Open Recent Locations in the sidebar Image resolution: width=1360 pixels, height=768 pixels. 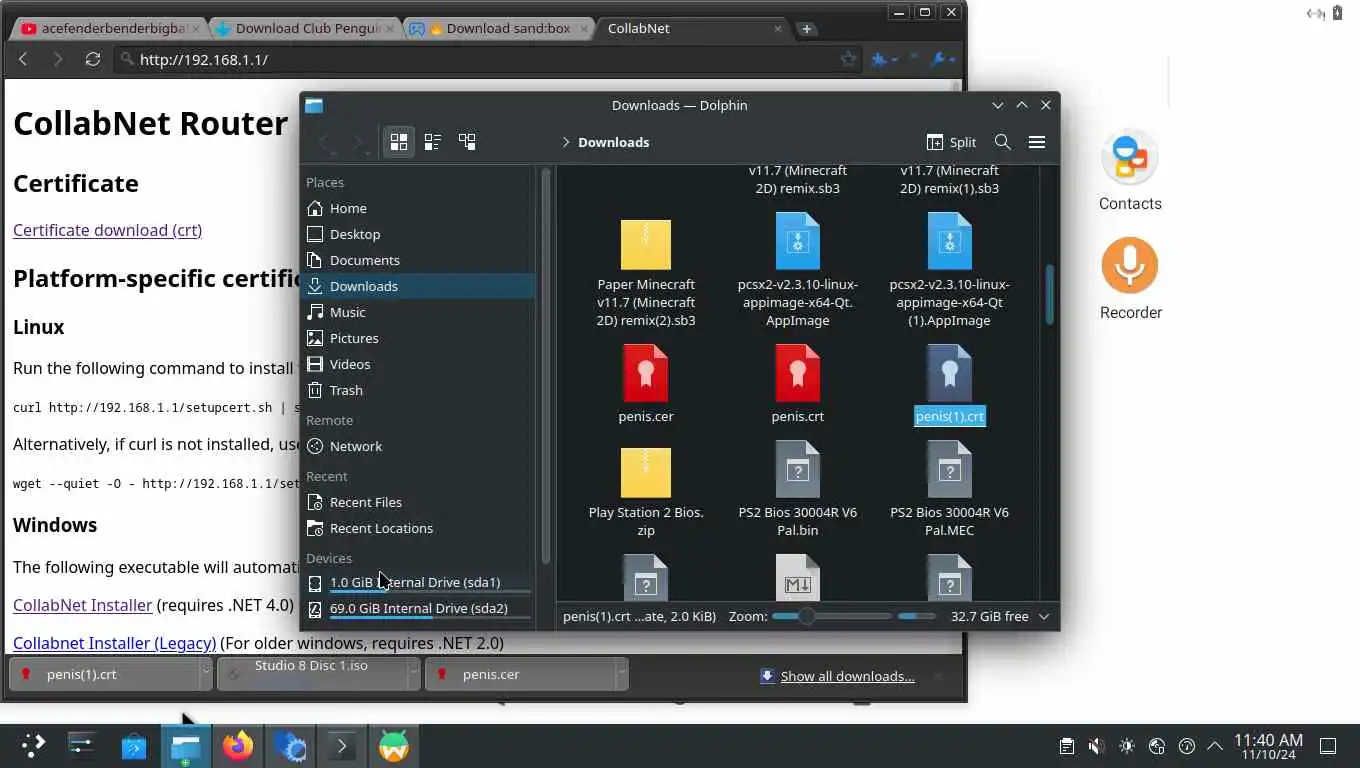(x=420, y=528)
